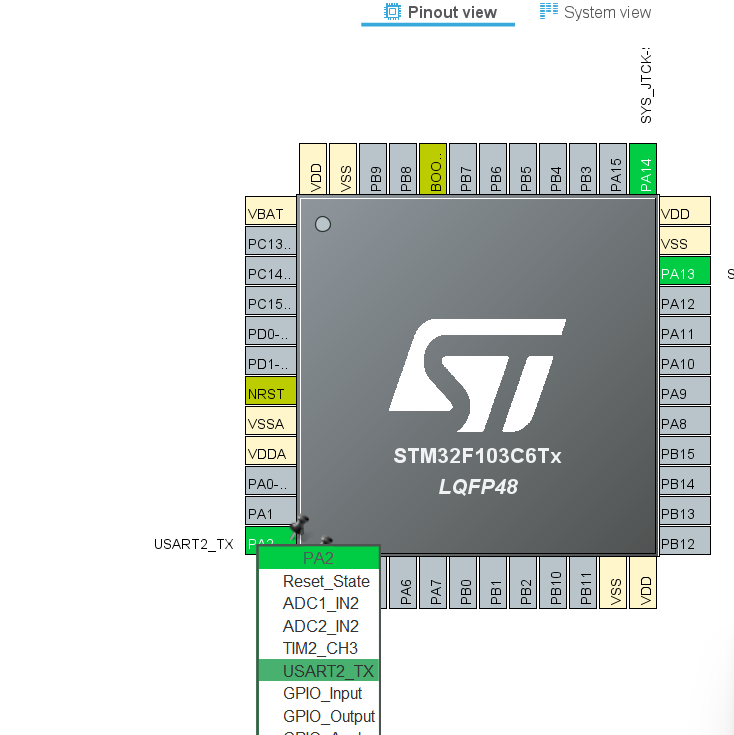Click the VSS pin on the bottom row
This screenshot has width=734, height=735.
point(613,583)
